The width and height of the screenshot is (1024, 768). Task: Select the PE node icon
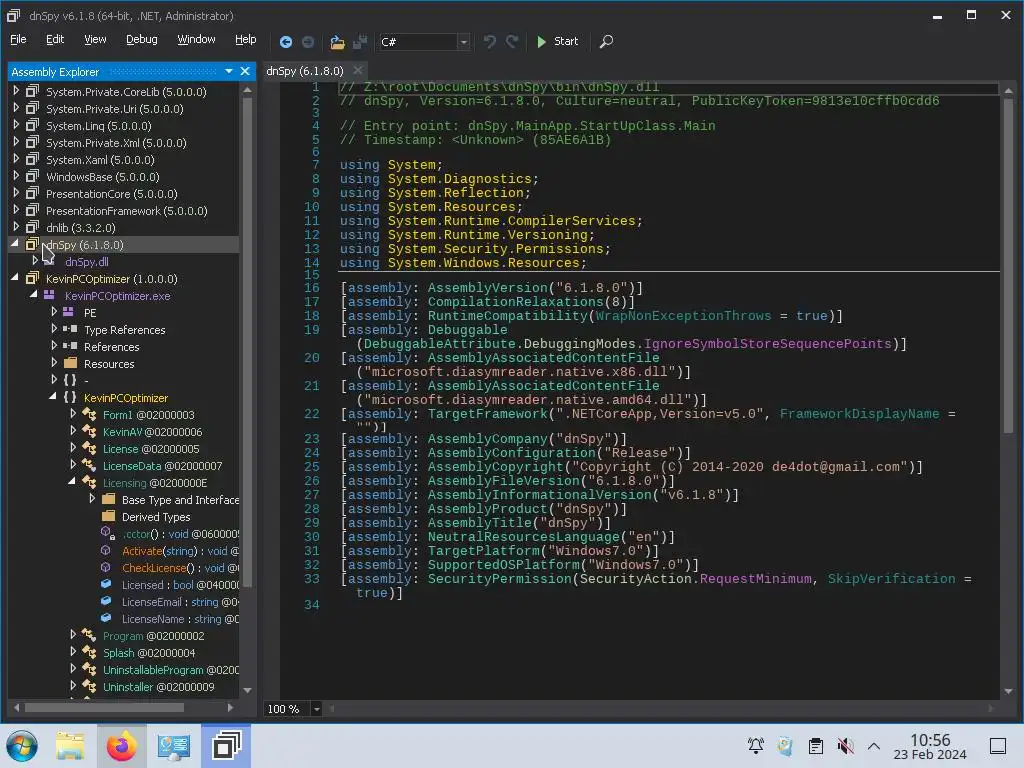[x=69, y=312]
